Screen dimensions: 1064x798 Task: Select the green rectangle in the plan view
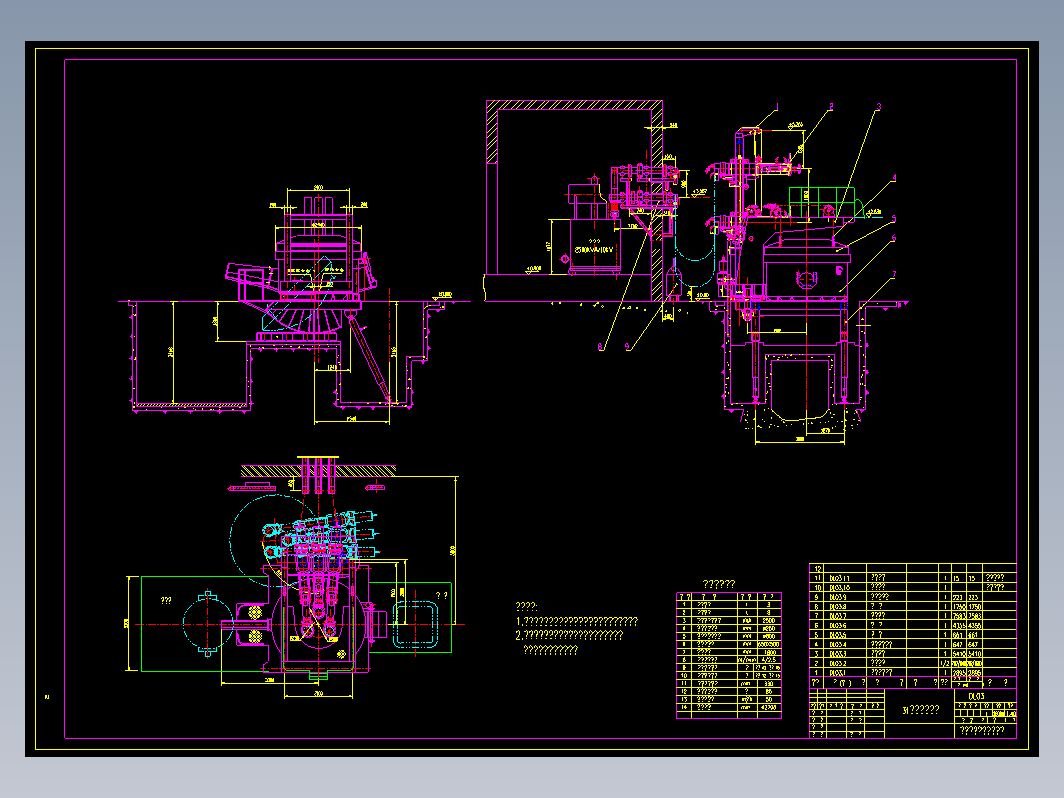(206, 624)
